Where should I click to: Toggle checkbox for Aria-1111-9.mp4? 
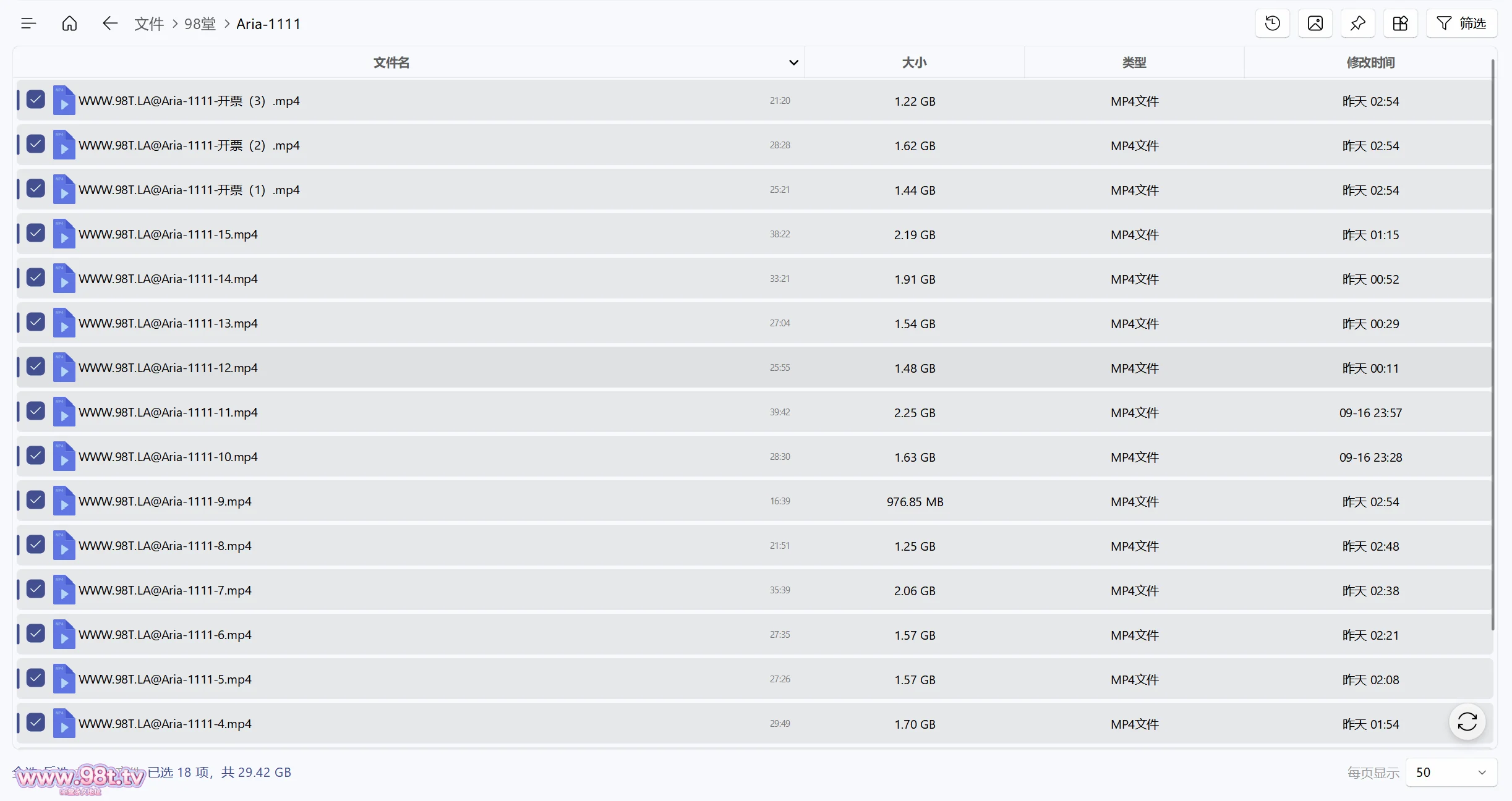[x=36, y=501]
